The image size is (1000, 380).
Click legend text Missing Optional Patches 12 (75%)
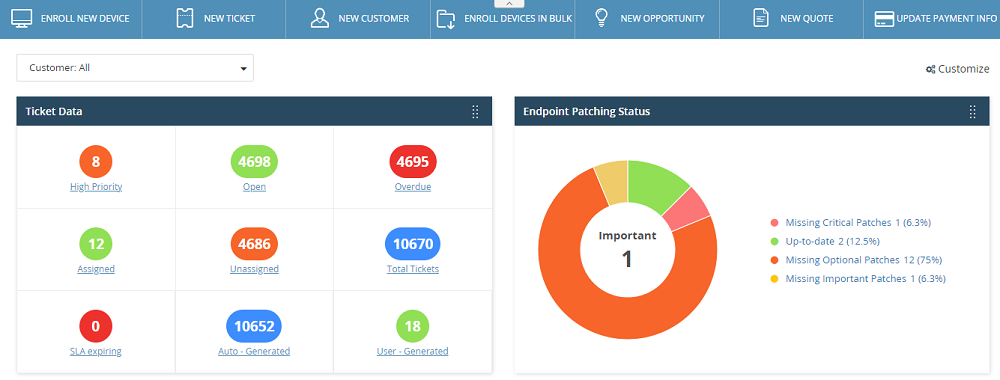(864, 259)
